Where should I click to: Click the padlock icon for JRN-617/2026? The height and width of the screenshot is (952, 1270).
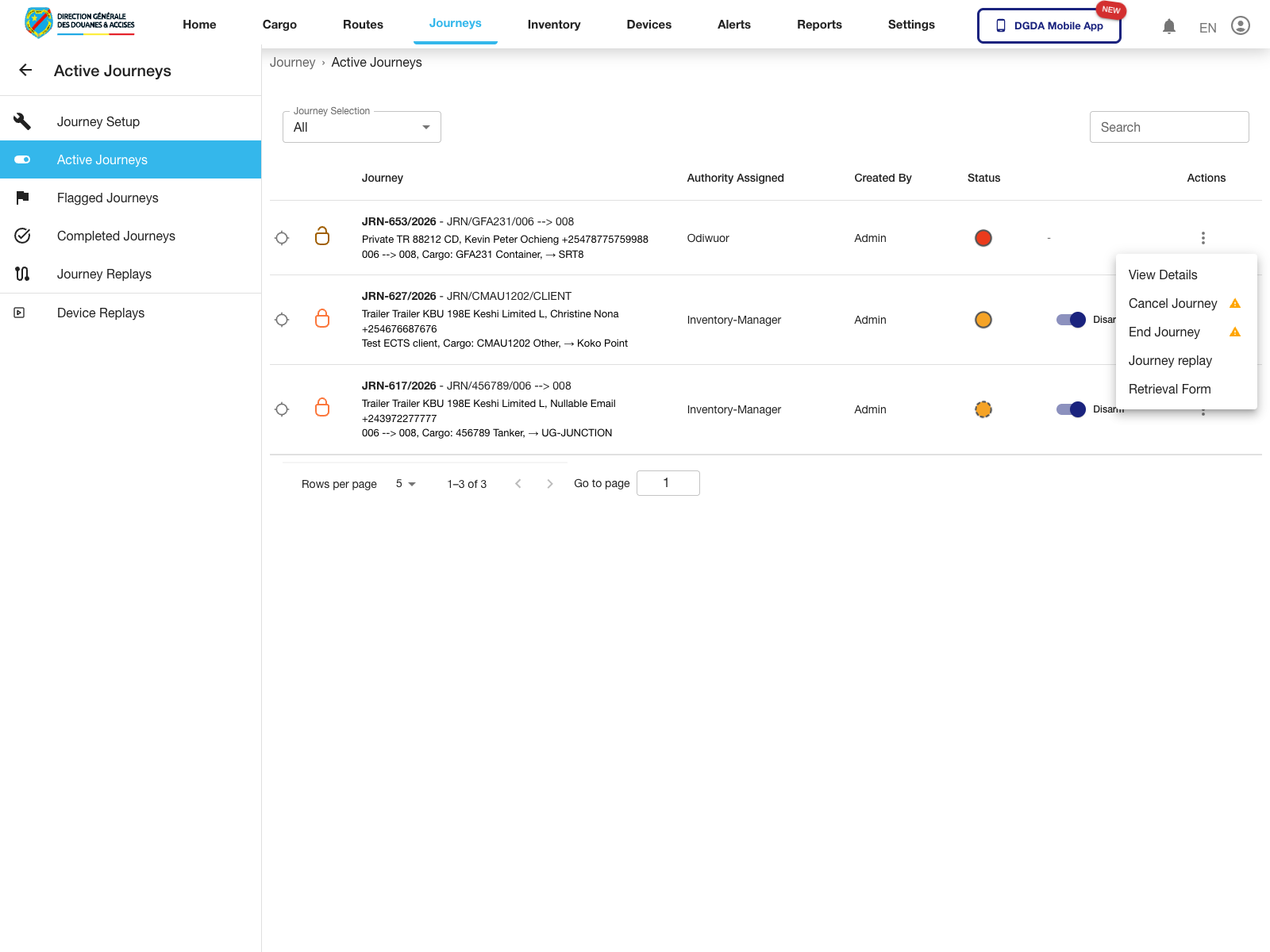(x=322, y=408)
